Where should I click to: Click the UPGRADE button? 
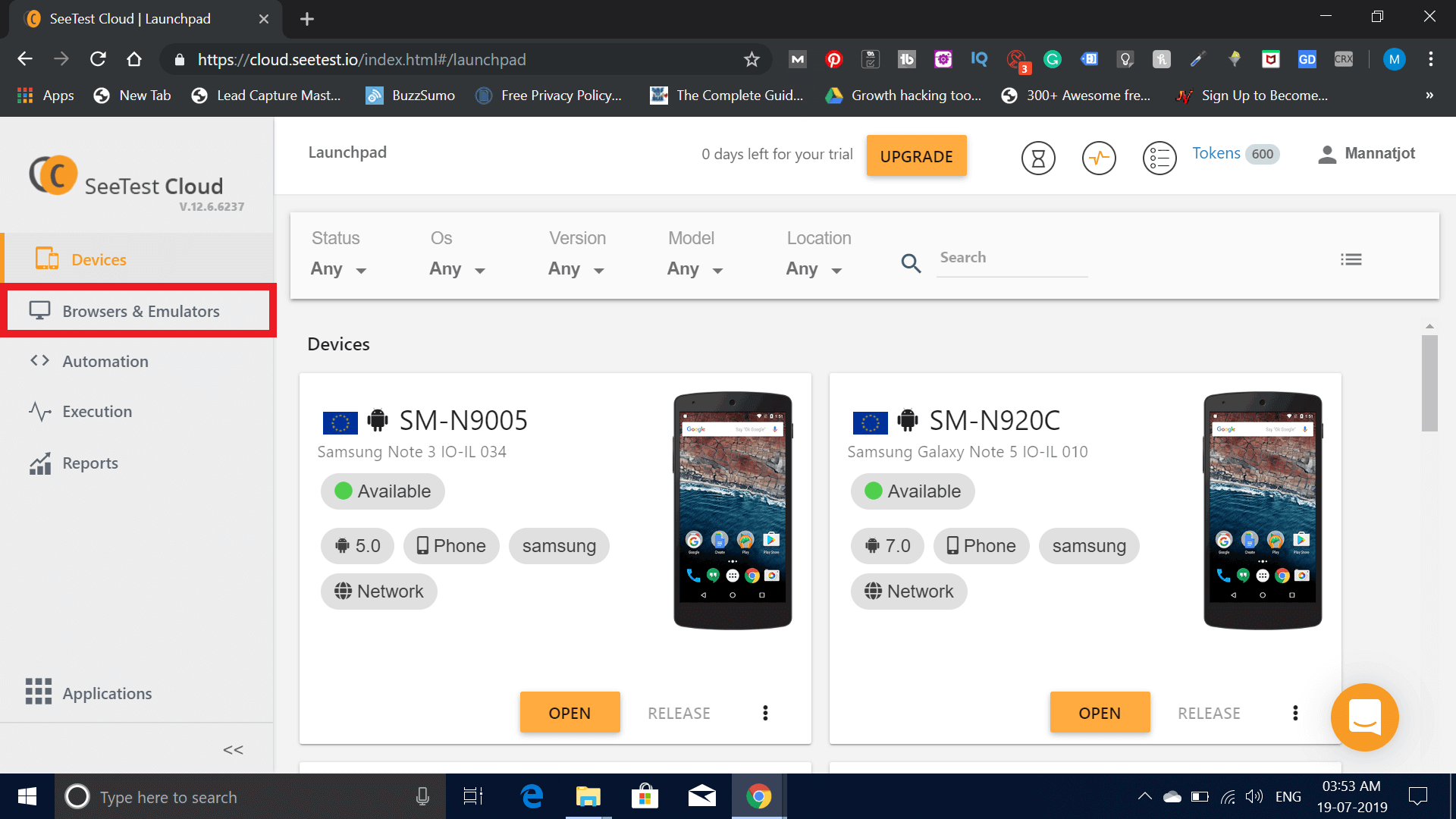coord(916,155)
